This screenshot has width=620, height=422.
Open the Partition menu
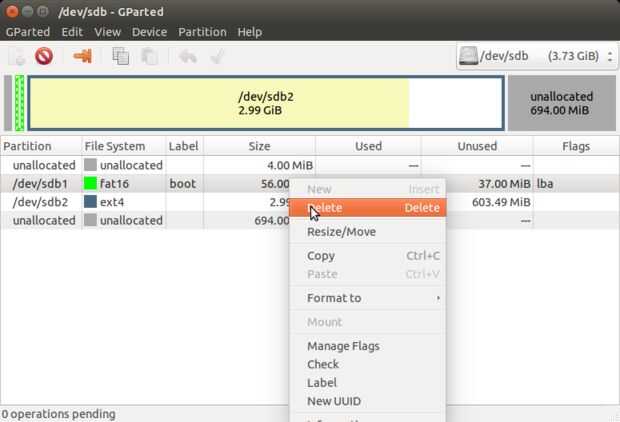[202, 32]
